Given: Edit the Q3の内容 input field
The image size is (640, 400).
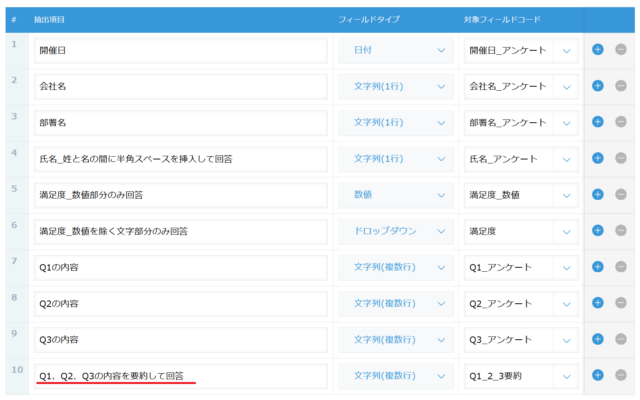Looking at the screenshot, I should [181, 340].
